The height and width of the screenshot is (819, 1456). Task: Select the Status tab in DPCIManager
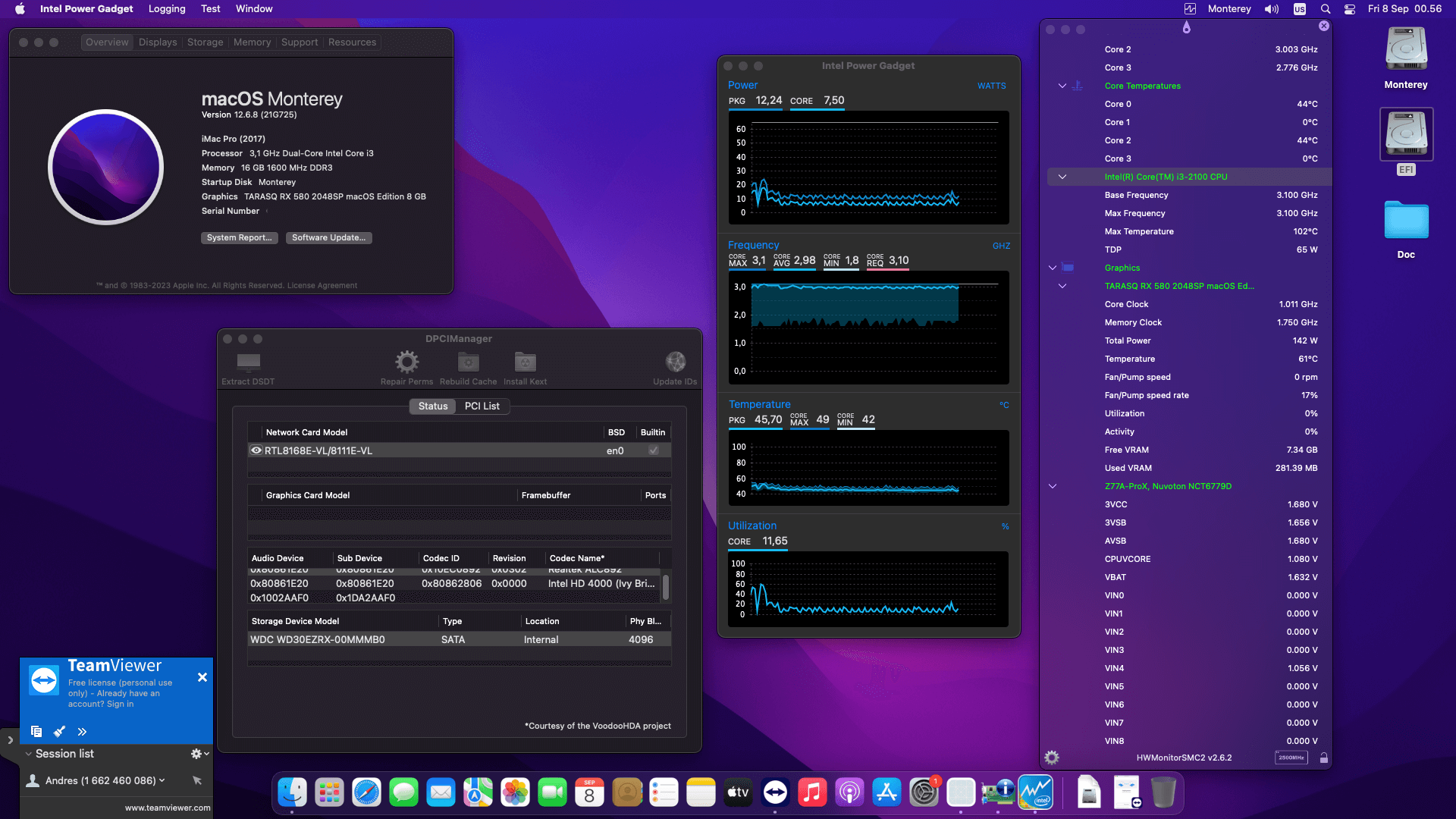click(x=433, y=406)
